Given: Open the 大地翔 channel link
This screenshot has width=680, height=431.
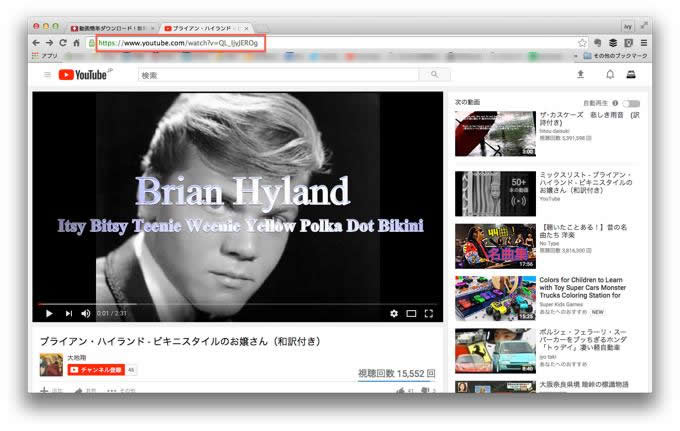Looking at the screenshot, I should 76,357.
